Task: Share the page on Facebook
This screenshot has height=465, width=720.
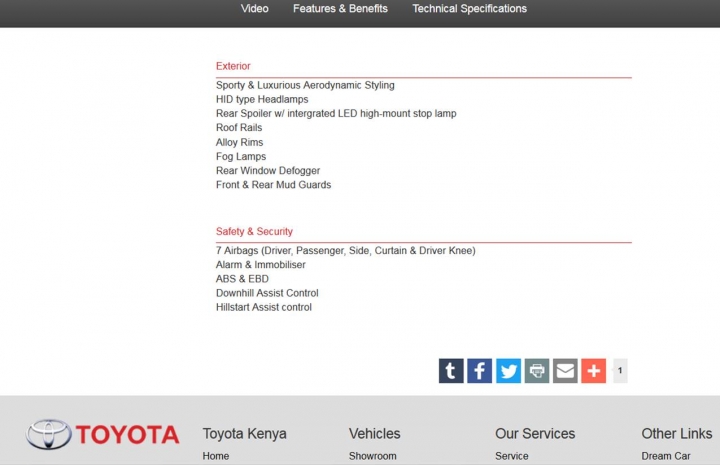Action: 479,371
